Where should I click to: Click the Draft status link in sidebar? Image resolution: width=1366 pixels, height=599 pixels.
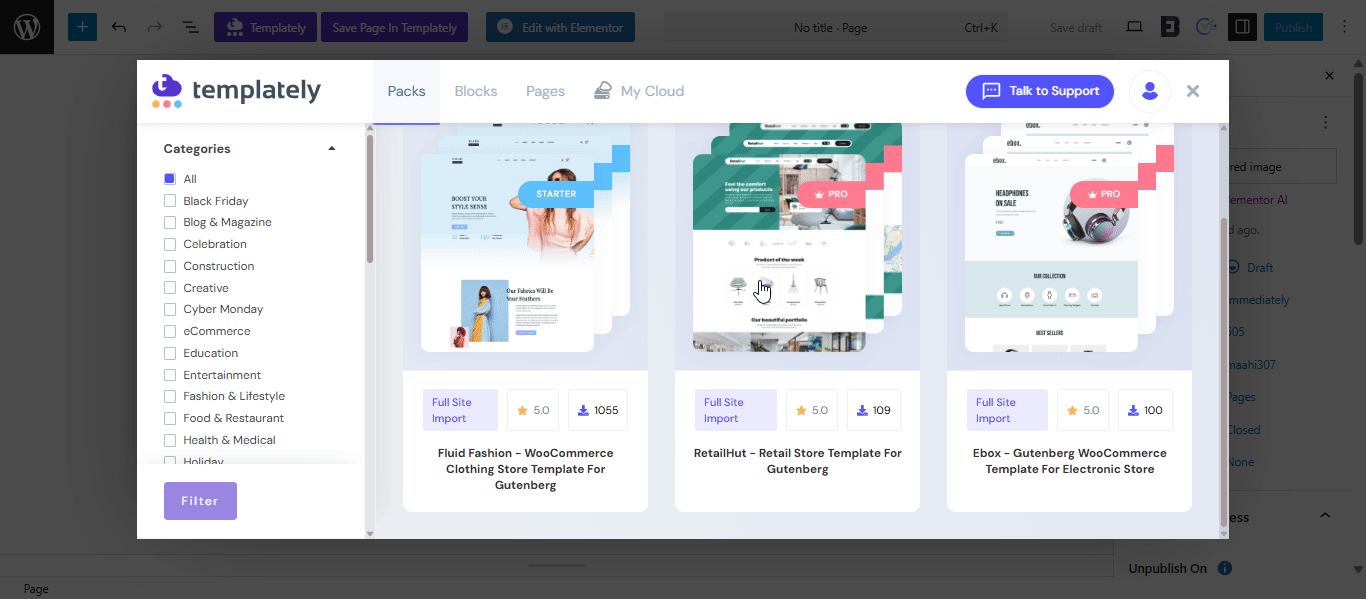(x=1260, y=268)
